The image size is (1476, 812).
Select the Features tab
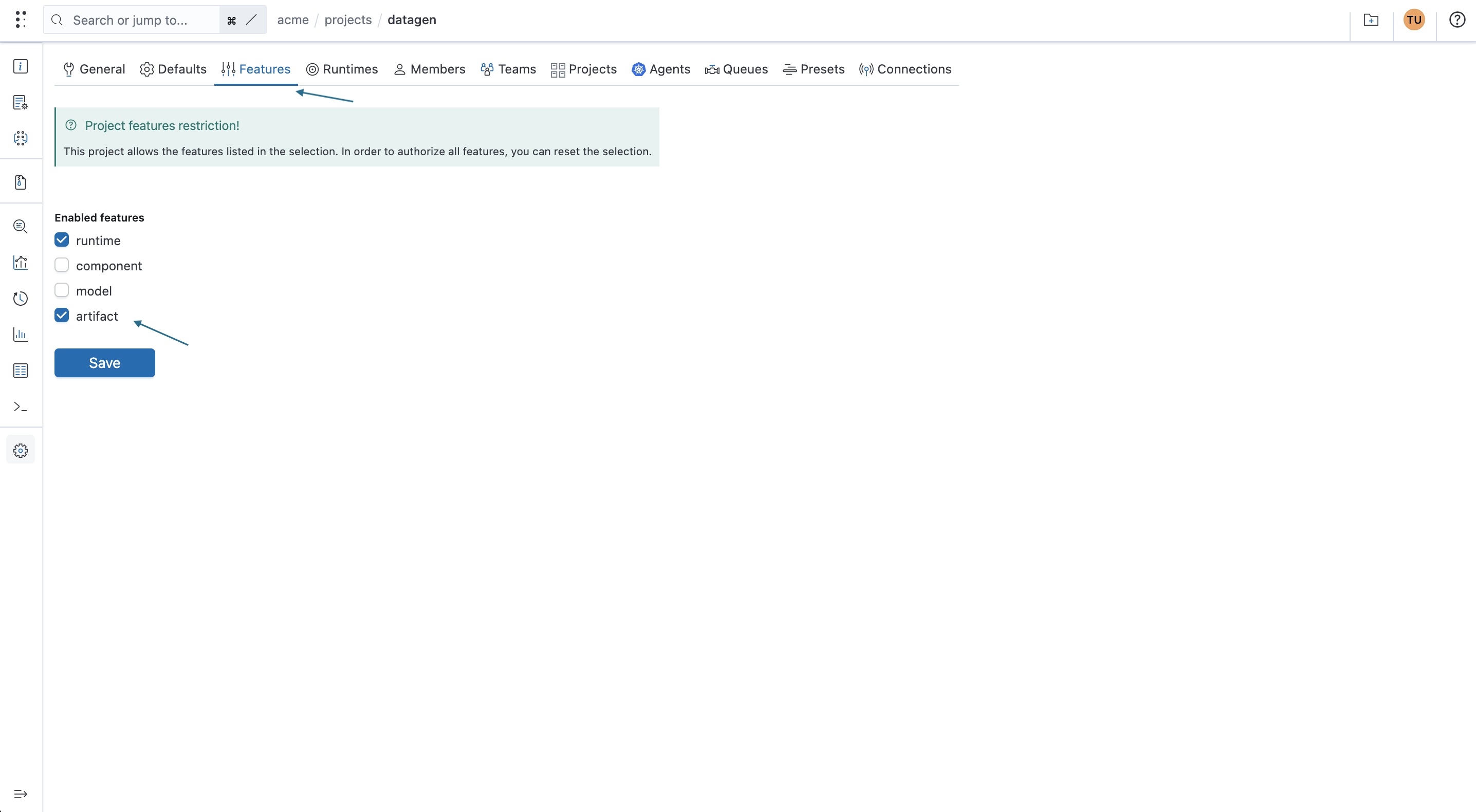coord(256,69)
